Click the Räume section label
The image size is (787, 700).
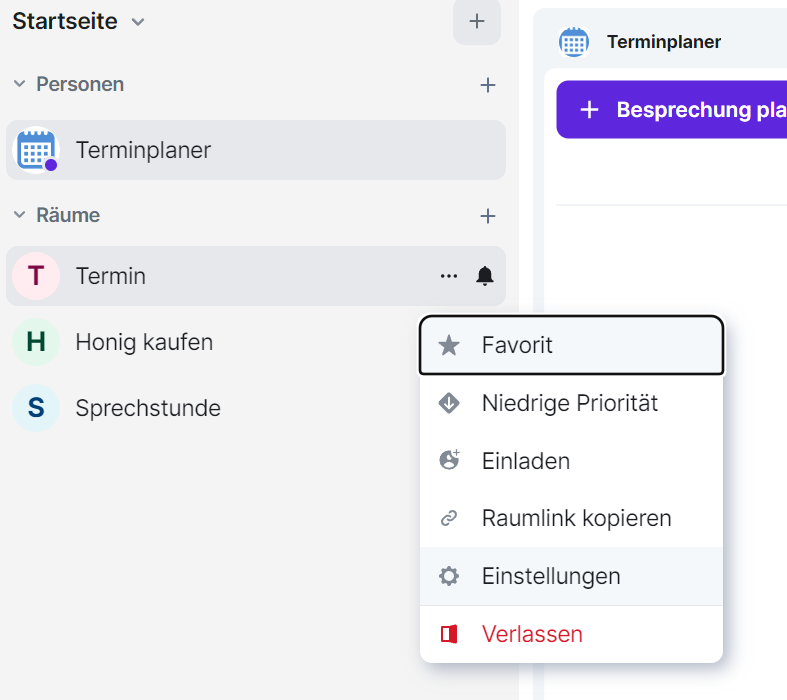pyautogui.click(x=68, y=215)
